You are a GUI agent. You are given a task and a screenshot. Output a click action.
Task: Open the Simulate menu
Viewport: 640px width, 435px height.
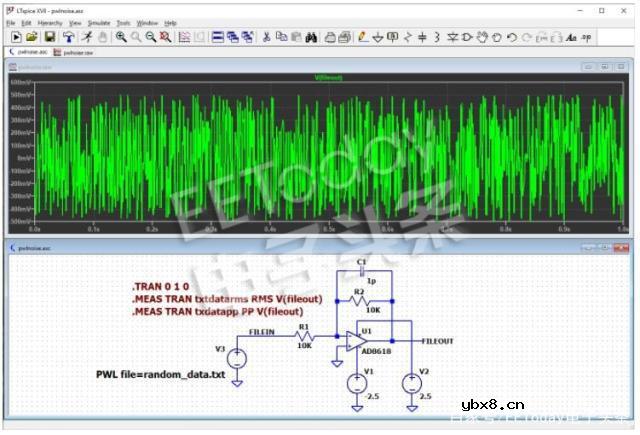tap(99, 22)
